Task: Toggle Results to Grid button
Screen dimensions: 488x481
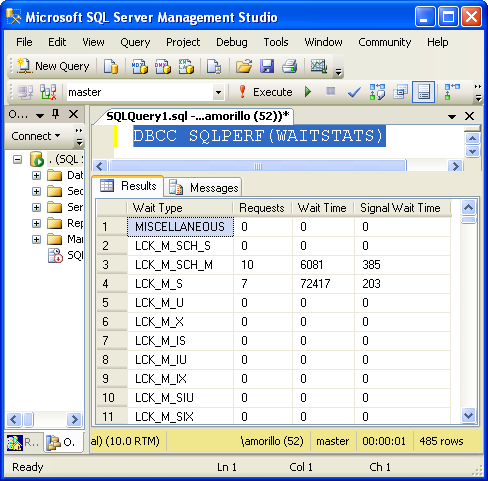Action: click(423, 92)
